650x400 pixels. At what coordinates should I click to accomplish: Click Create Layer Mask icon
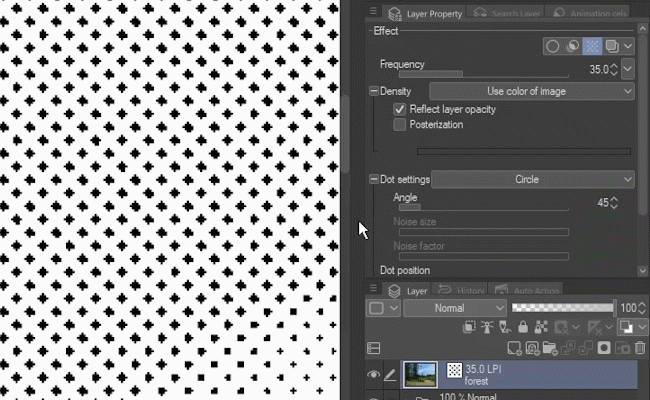pos(604,348)
